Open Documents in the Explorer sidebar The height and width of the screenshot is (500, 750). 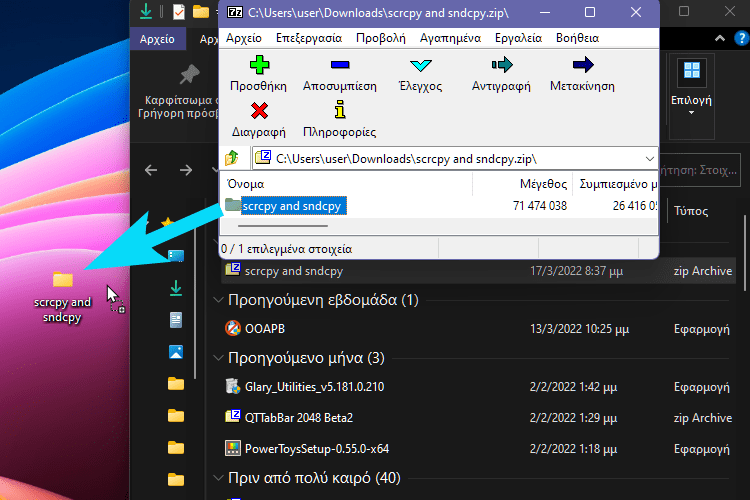[x=176, y=320]
